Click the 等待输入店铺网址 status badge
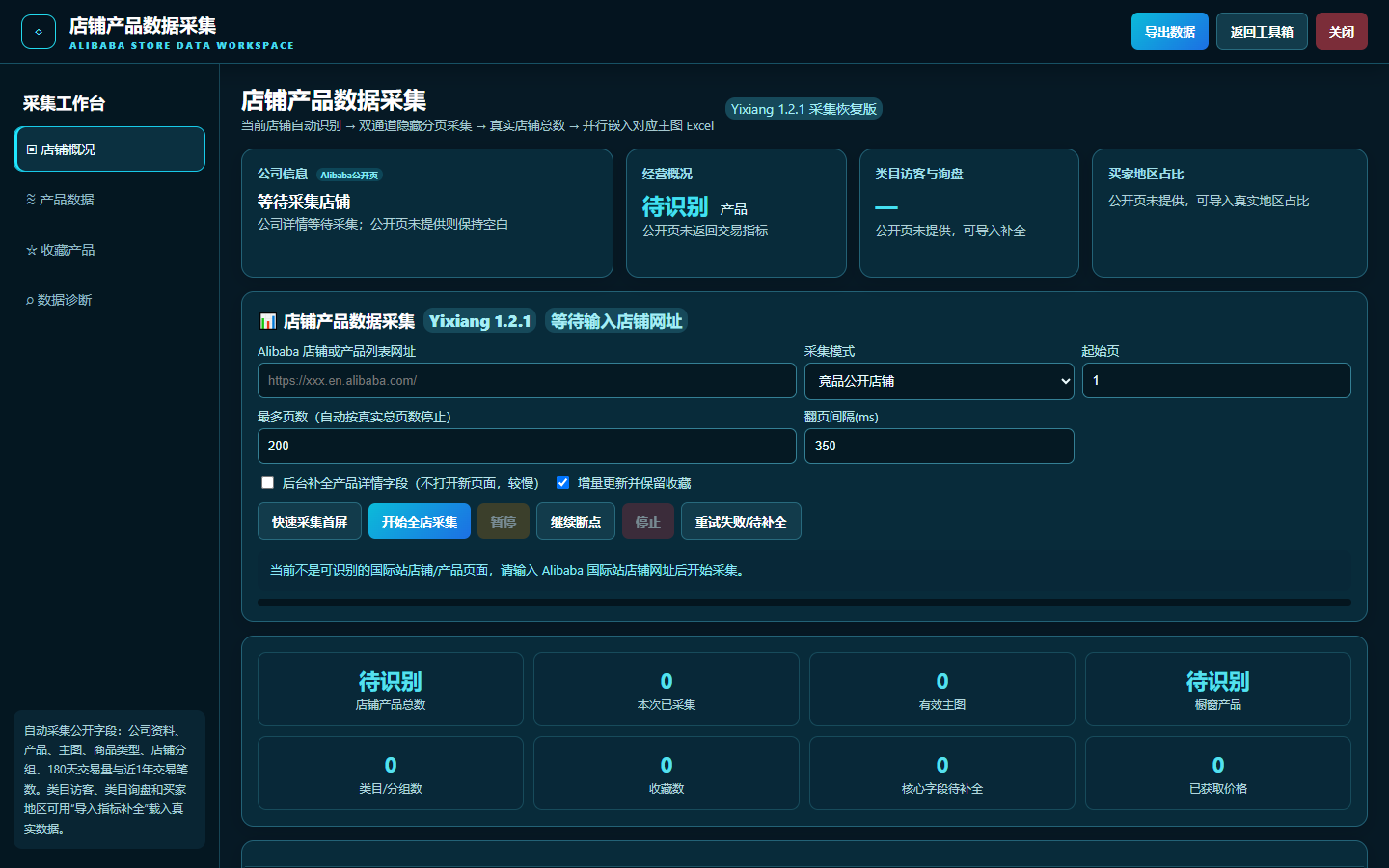 (616, 321)
